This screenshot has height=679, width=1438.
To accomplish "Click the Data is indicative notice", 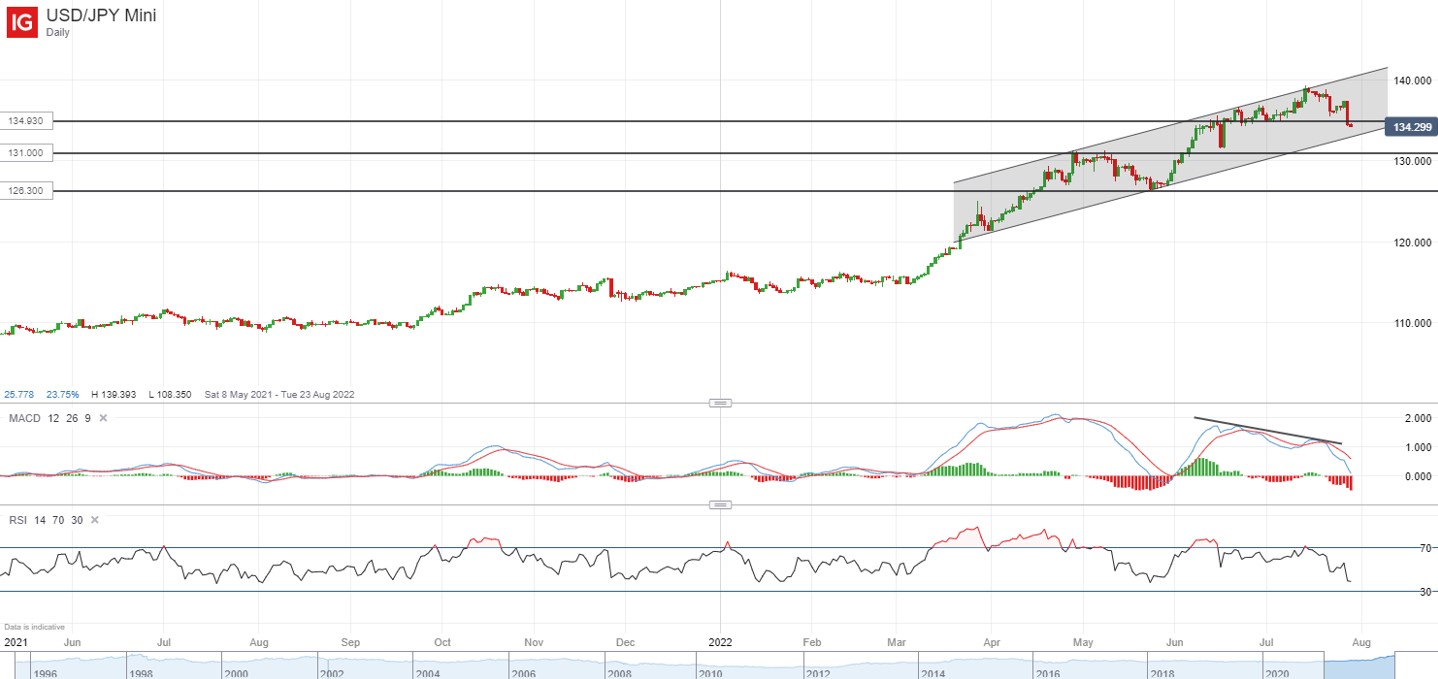I will click(x=34, y=626).
